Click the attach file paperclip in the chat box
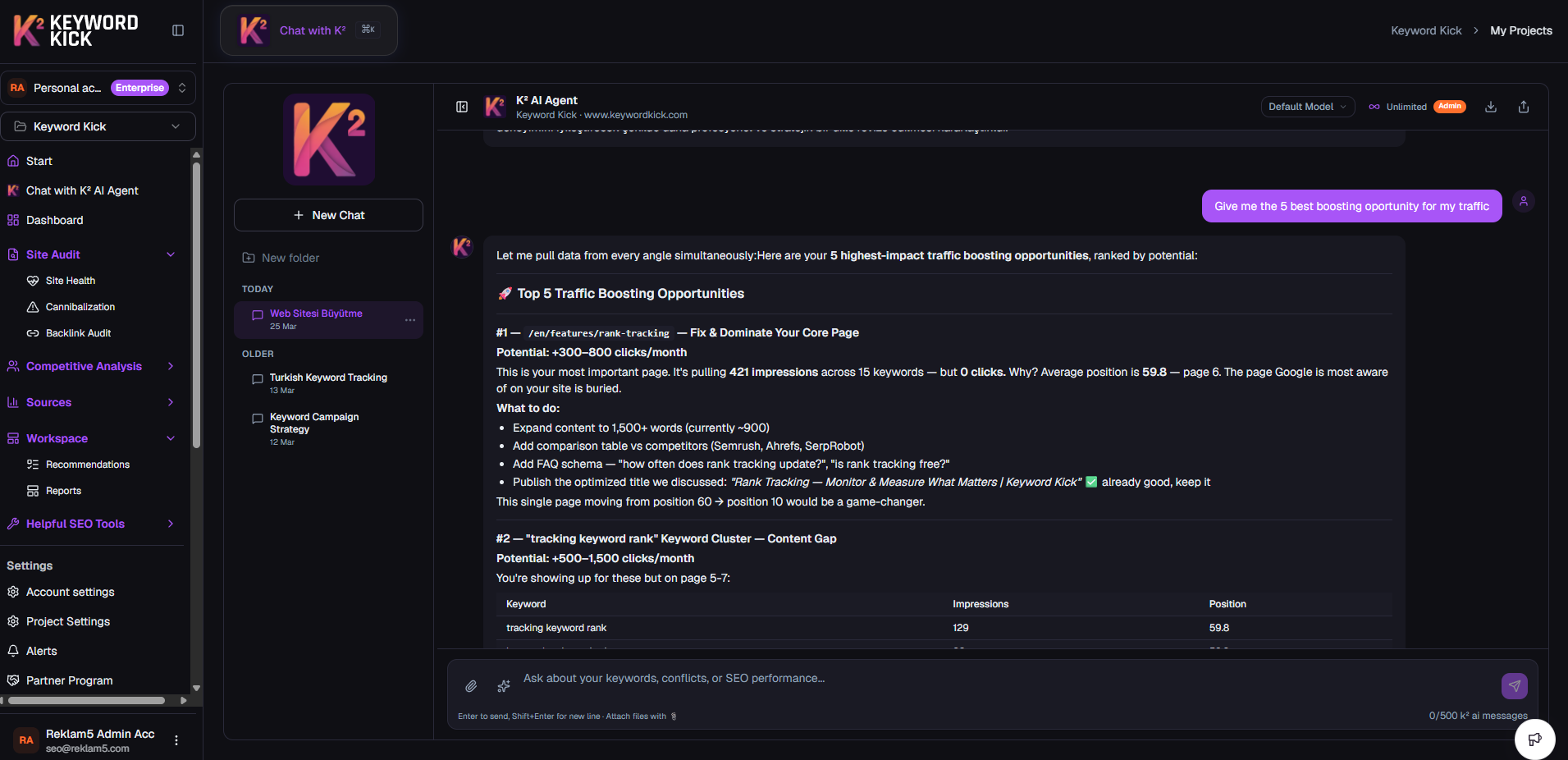 471,686
